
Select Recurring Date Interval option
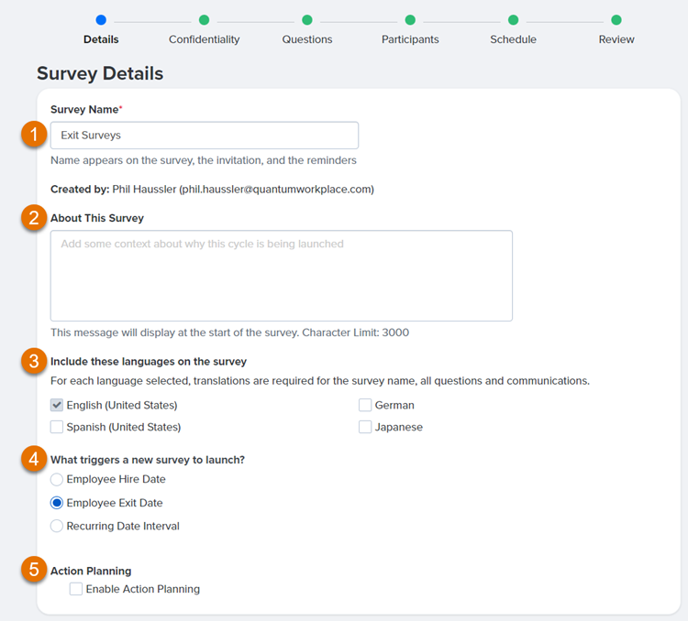57,526
